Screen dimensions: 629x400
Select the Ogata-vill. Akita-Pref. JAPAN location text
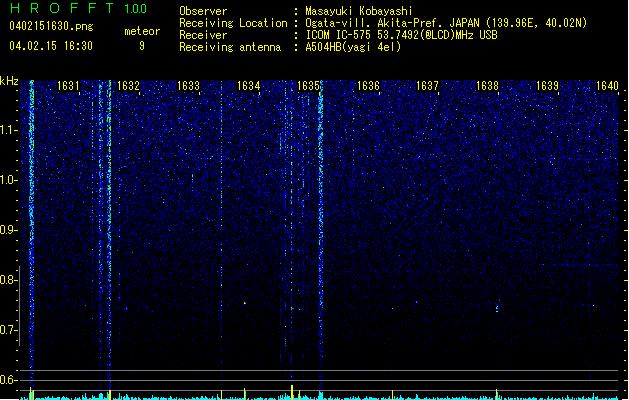[446, 23]
